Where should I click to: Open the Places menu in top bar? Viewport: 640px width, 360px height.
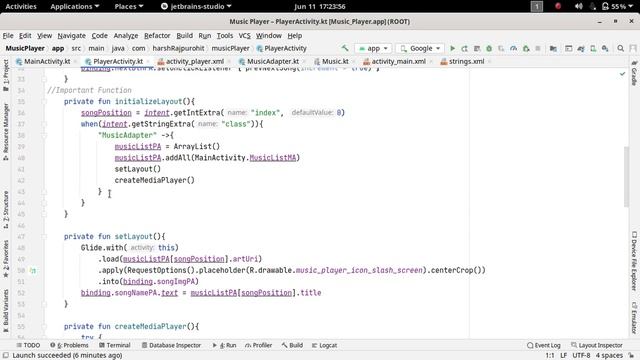pyautogui.click(x=129, y=6)
